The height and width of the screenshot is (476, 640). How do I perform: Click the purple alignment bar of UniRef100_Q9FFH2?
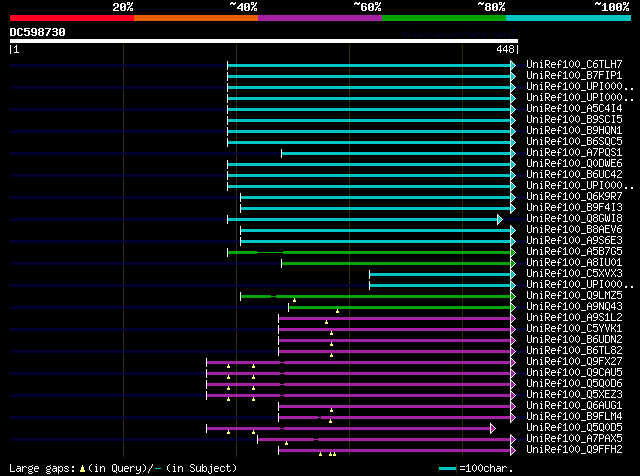pos(395,451)
